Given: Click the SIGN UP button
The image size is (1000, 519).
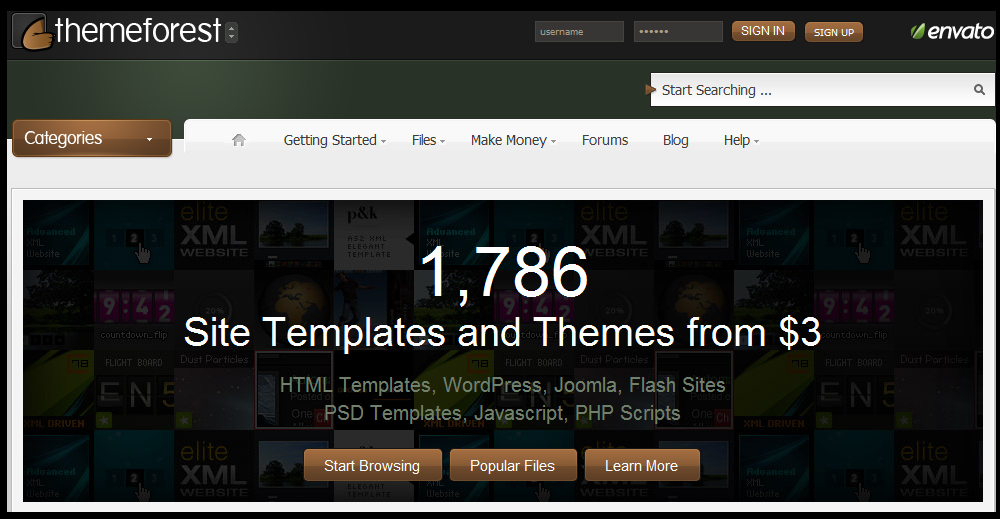Looking at the screenshot, I should [834, 32].
